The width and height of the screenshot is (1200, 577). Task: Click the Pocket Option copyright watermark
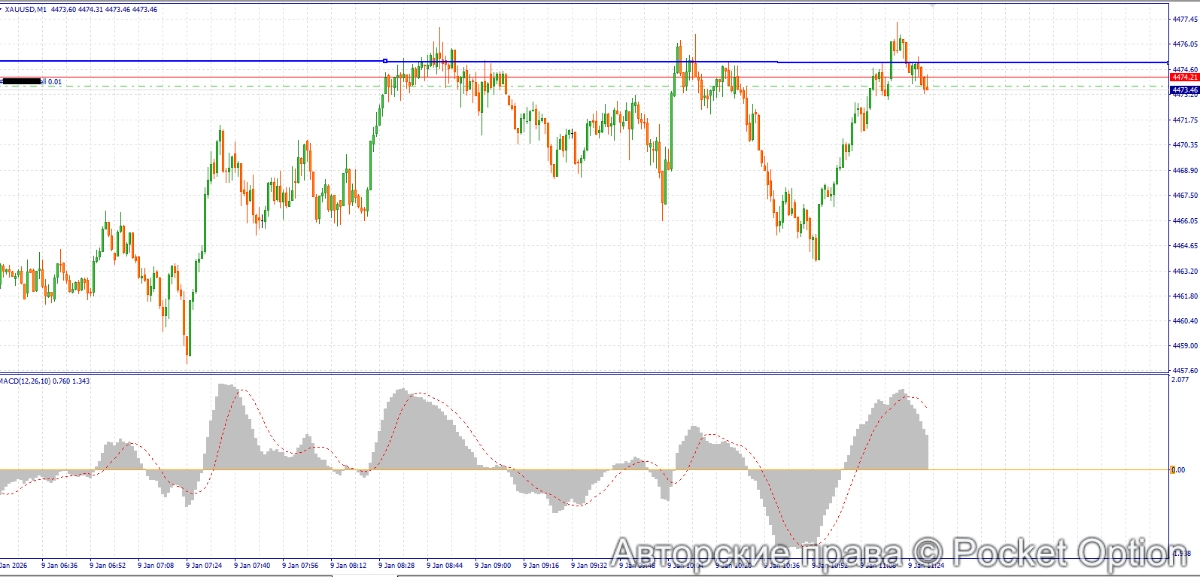tap(890, 553)
